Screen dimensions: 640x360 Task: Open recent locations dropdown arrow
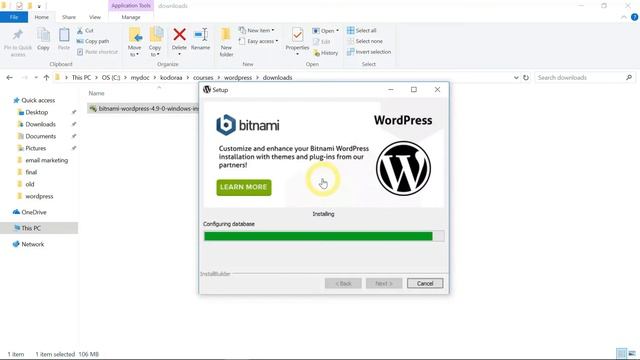click(x=36, y=78)
